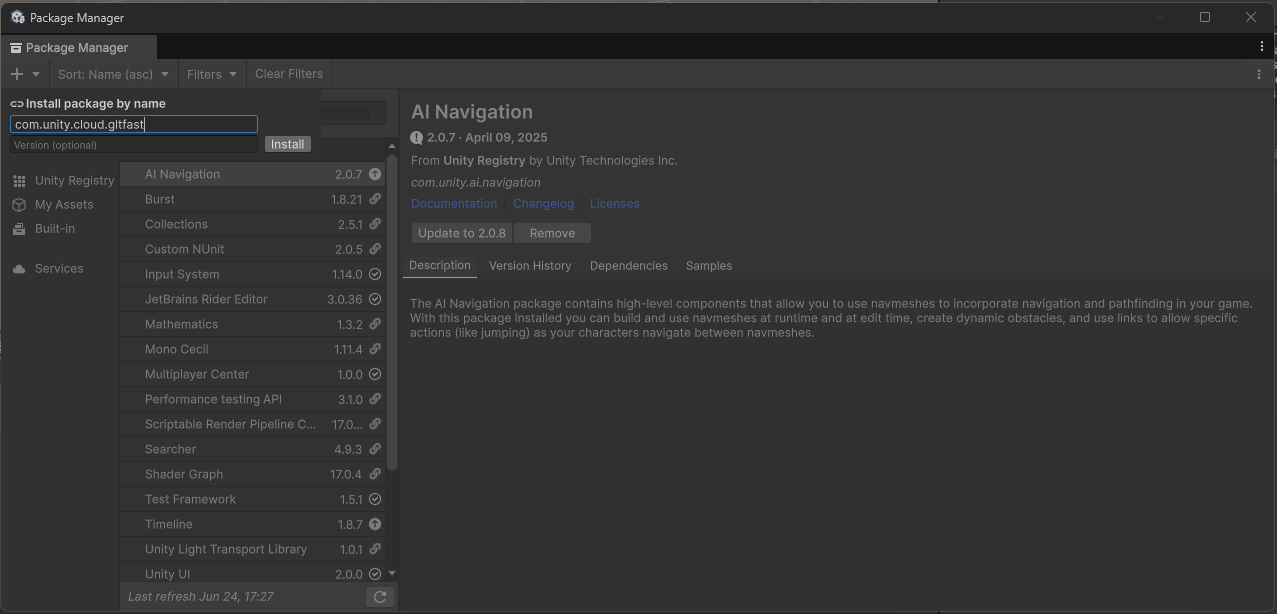Click the My Assets cube icon

coord(19,205)
